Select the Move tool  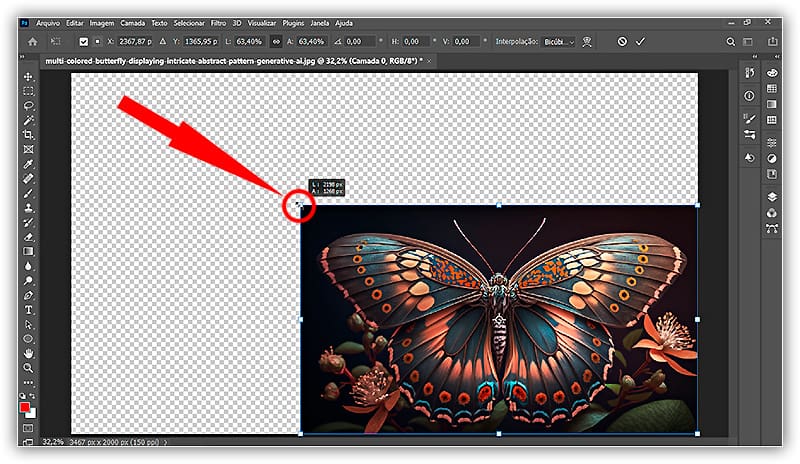[x=29, y=77]
